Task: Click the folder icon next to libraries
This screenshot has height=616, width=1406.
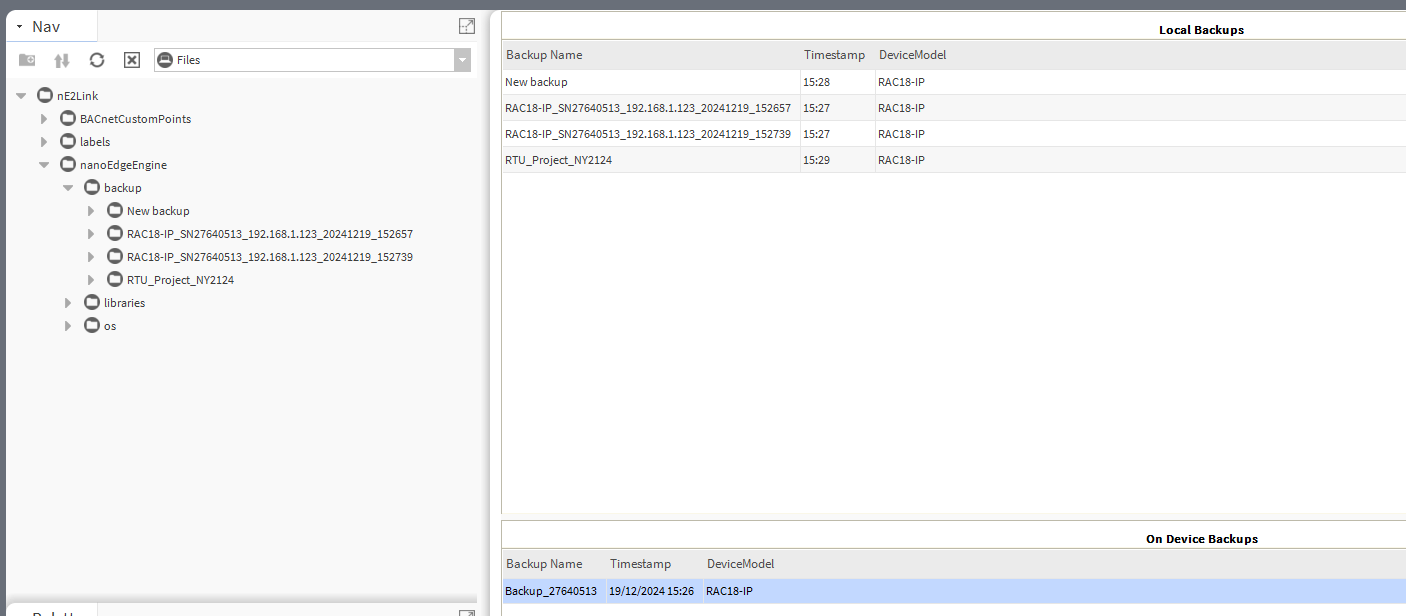Action: pos(92,303)
